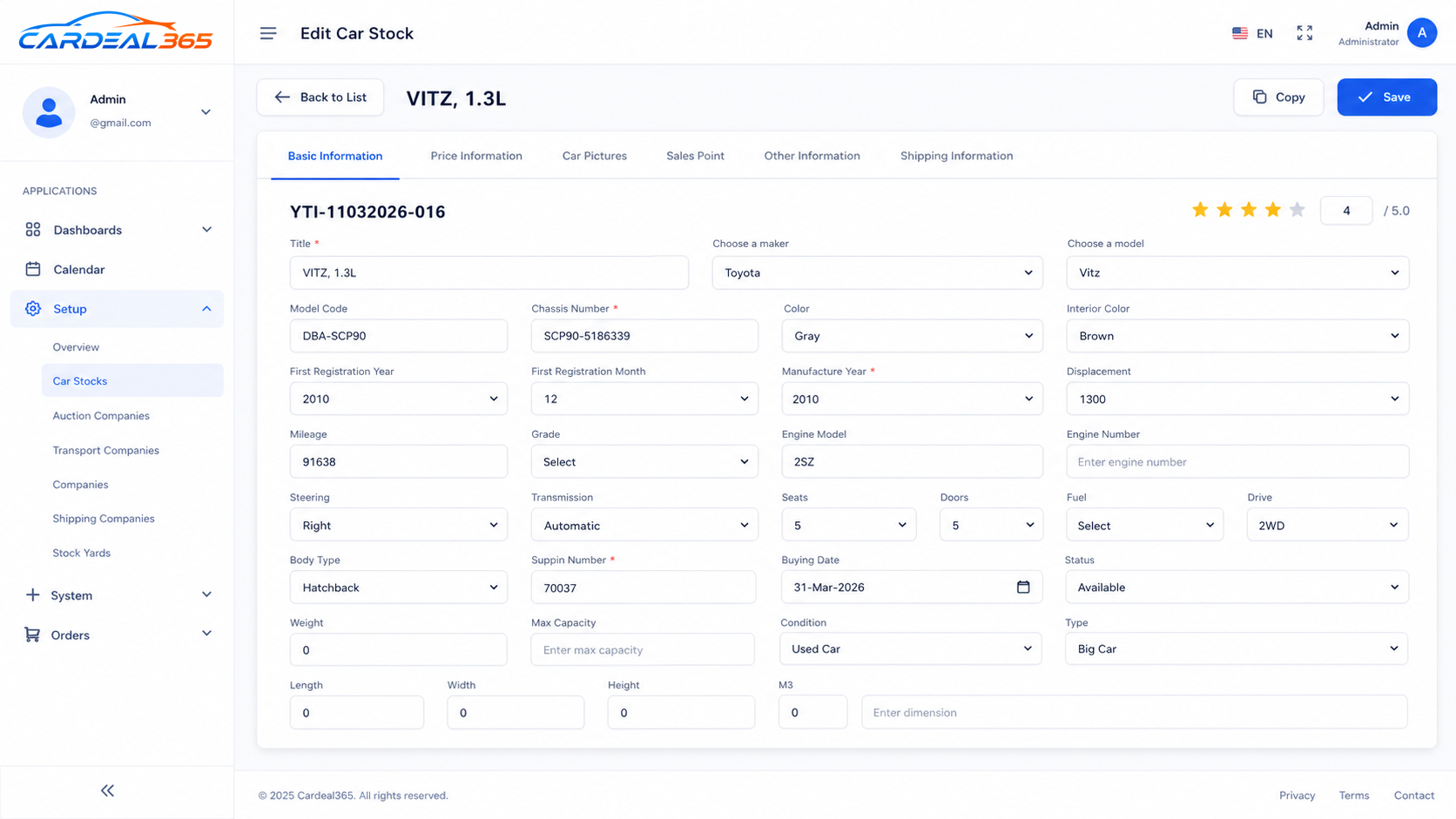
Task: Click the Orders shopping cart icon
Action: point(32,634)
